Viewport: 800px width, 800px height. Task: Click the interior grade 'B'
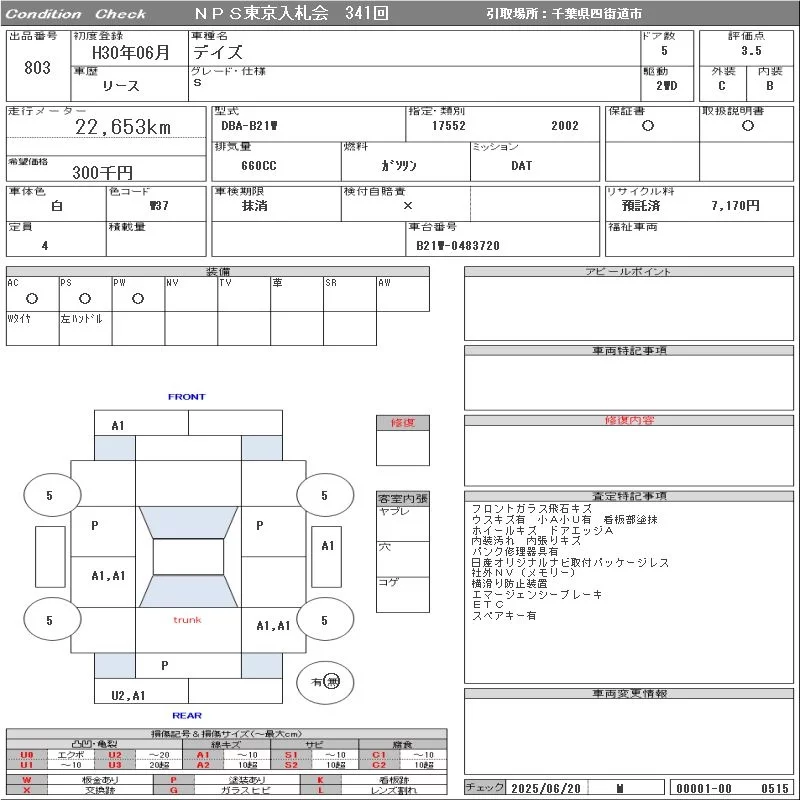769,86
